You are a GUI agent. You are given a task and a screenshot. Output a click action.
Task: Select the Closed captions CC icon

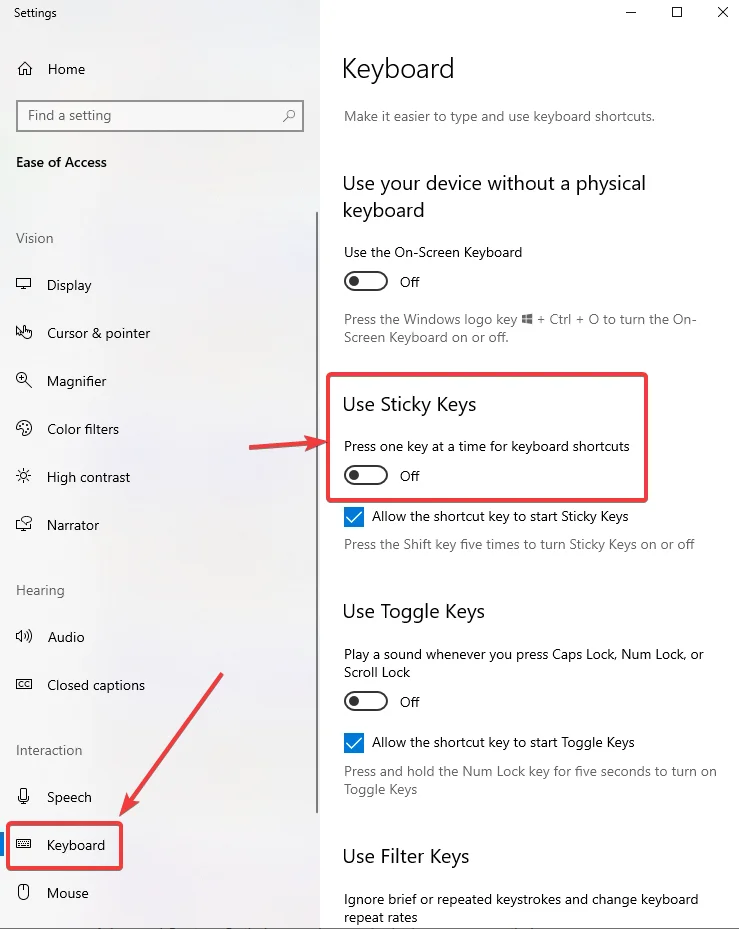click(x=23, y=685)
